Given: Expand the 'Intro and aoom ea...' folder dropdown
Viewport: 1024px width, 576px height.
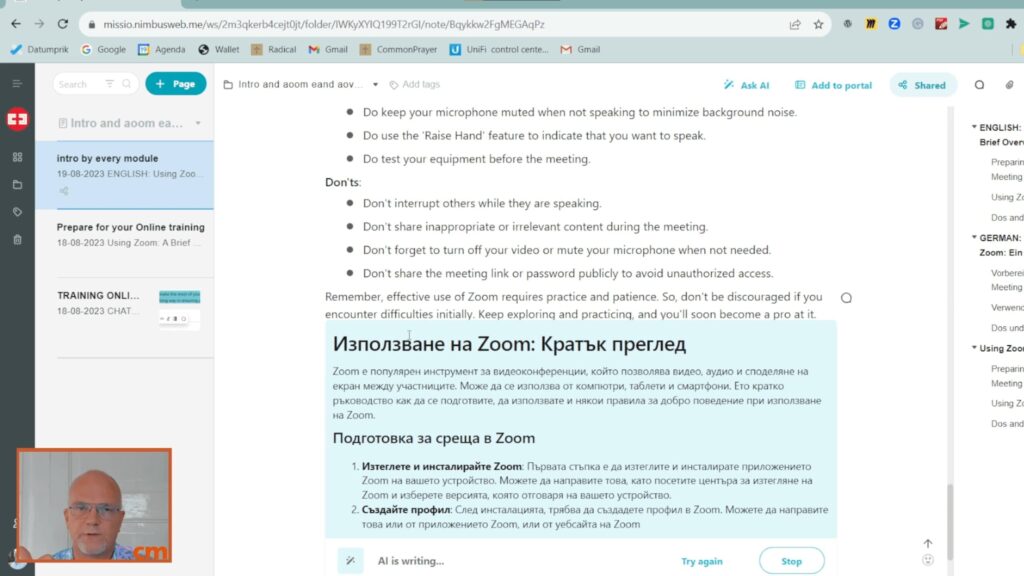Looking at the screenshot, I should [x=198, y=123].
